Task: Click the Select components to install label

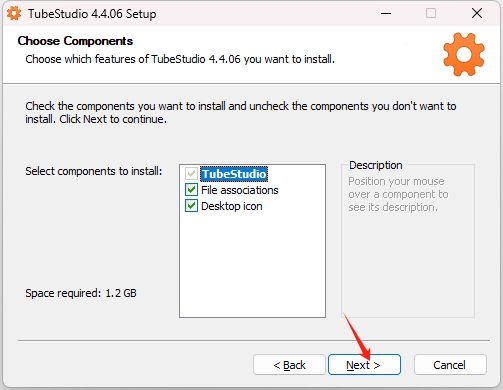Action: (x=94, y=171)
